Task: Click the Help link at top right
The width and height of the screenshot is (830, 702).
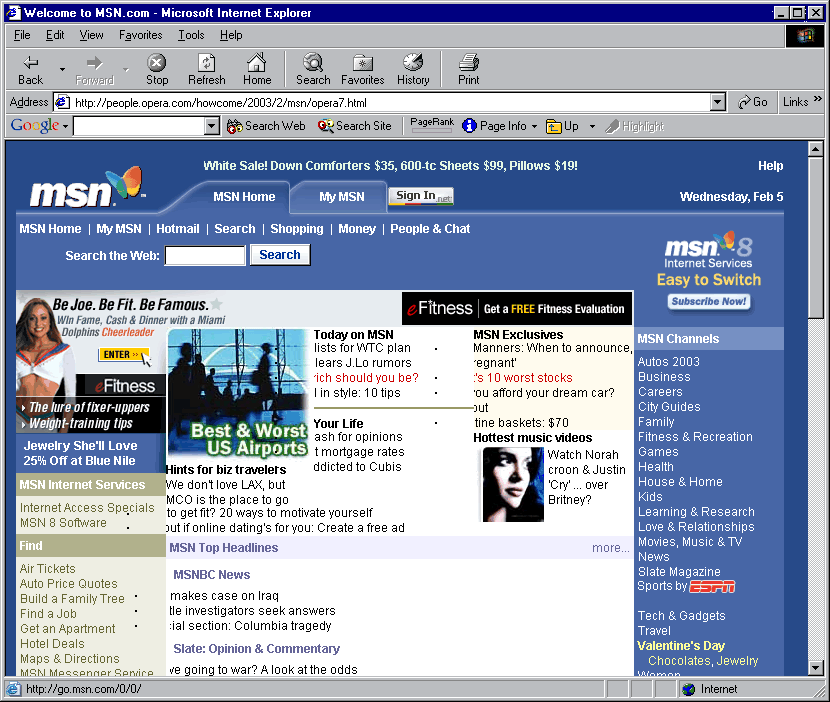Action: coord(770,166)
